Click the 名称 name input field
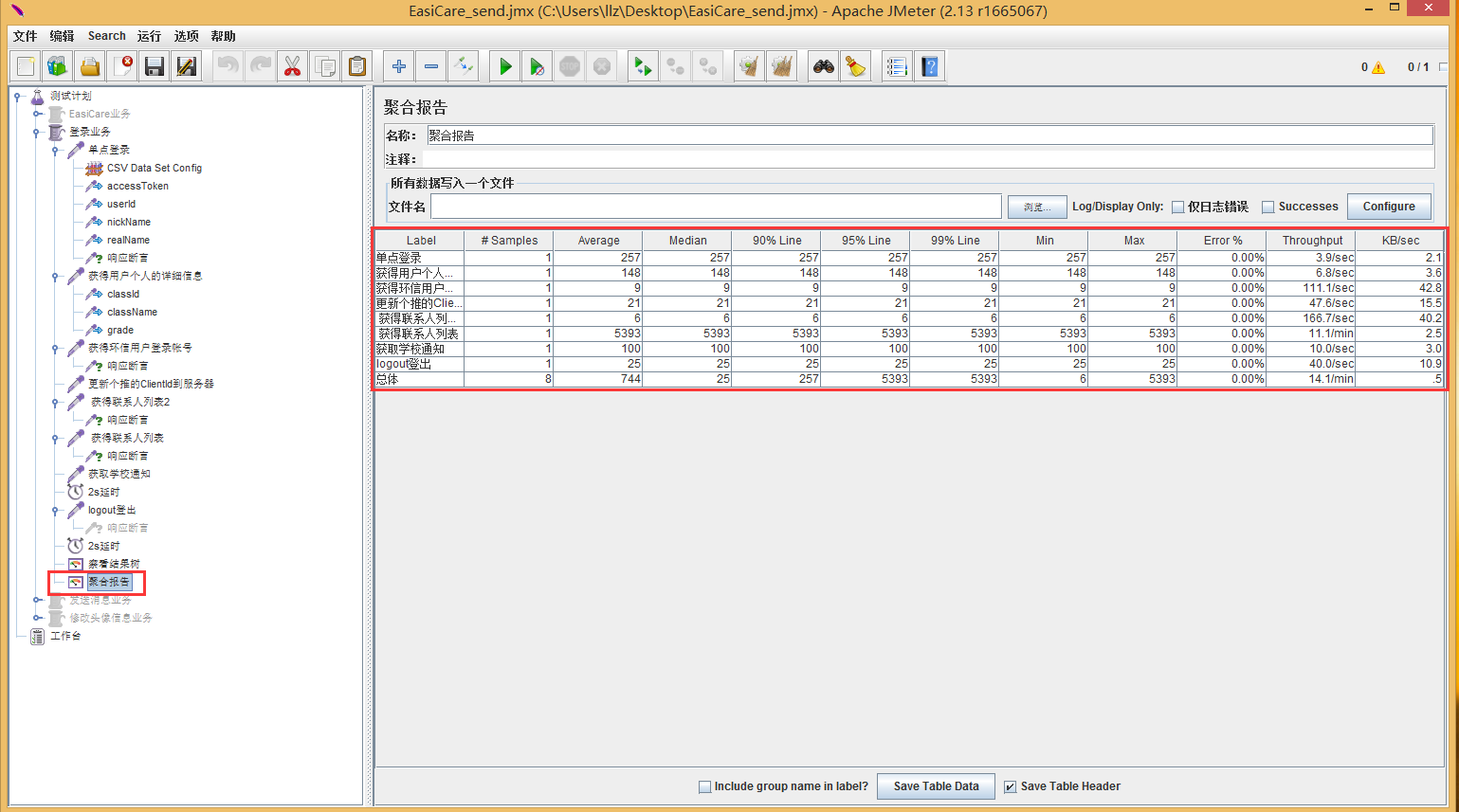 pyautogui.click(x=930, y=135)
